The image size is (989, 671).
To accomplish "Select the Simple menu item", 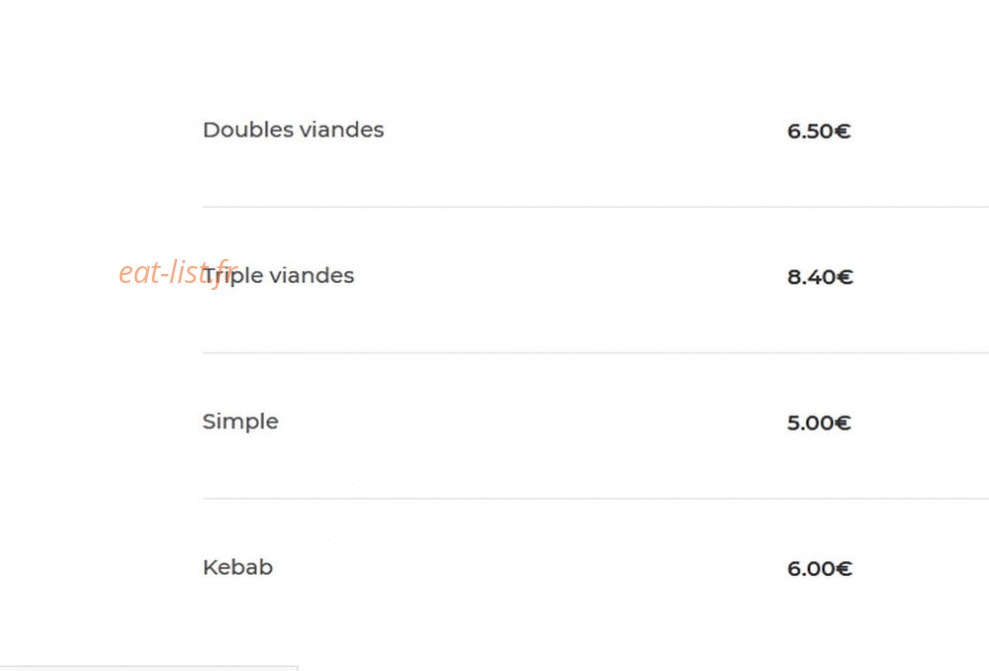I will [240, 422].
